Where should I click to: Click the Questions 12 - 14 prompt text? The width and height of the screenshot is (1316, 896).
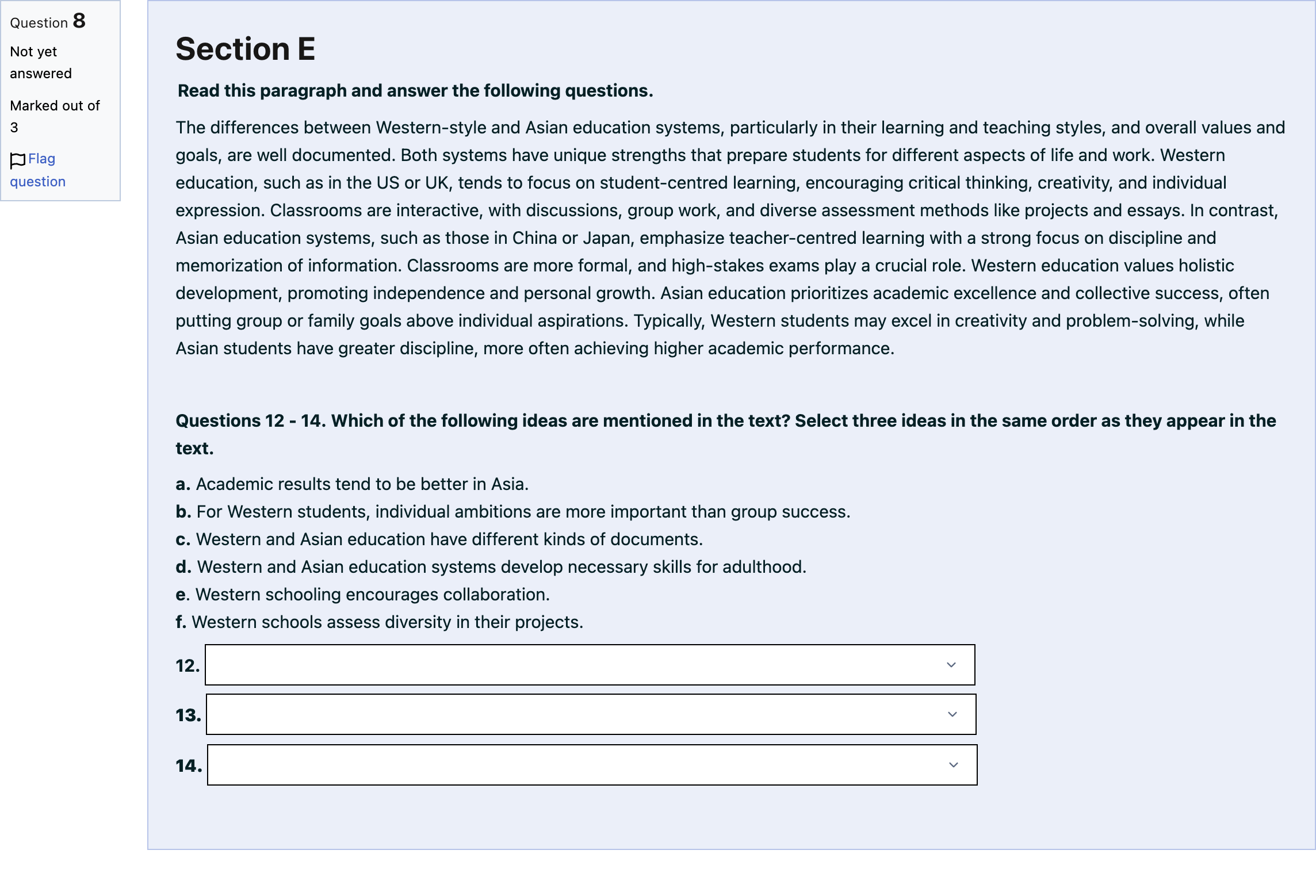pyautogui.click(x=726, y=434)
